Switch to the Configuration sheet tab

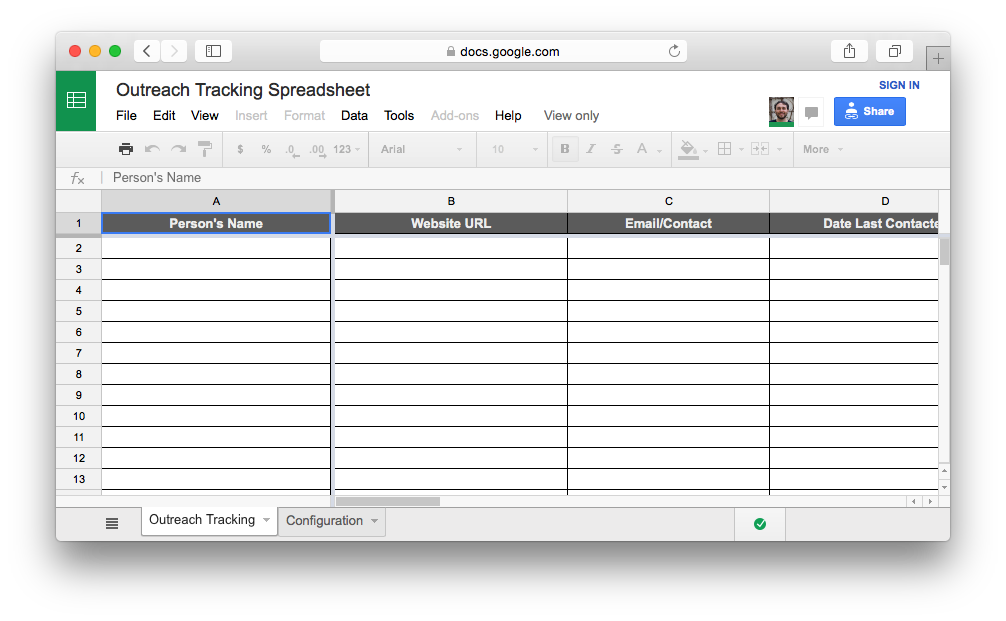[x=323, y=520]
